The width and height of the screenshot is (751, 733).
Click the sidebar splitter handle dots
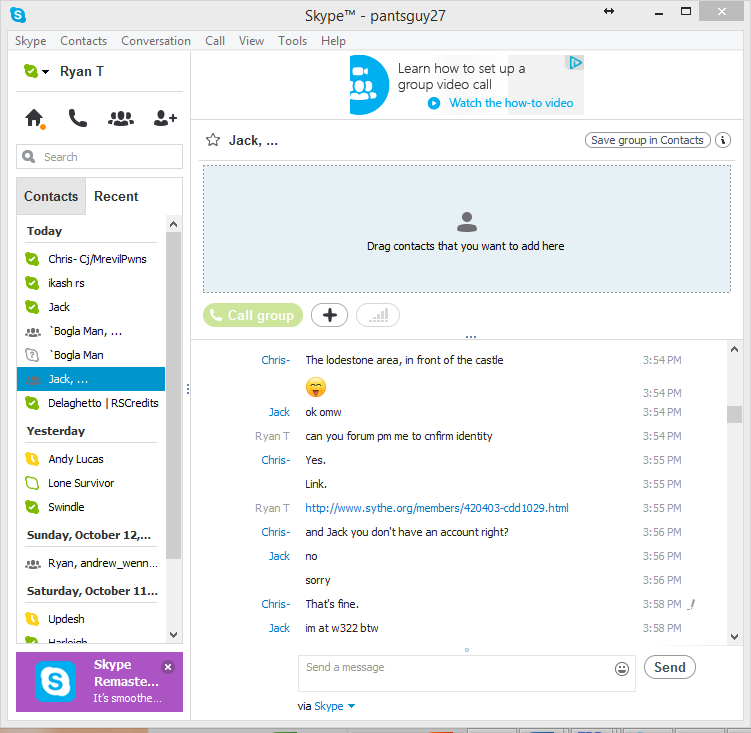188,389
